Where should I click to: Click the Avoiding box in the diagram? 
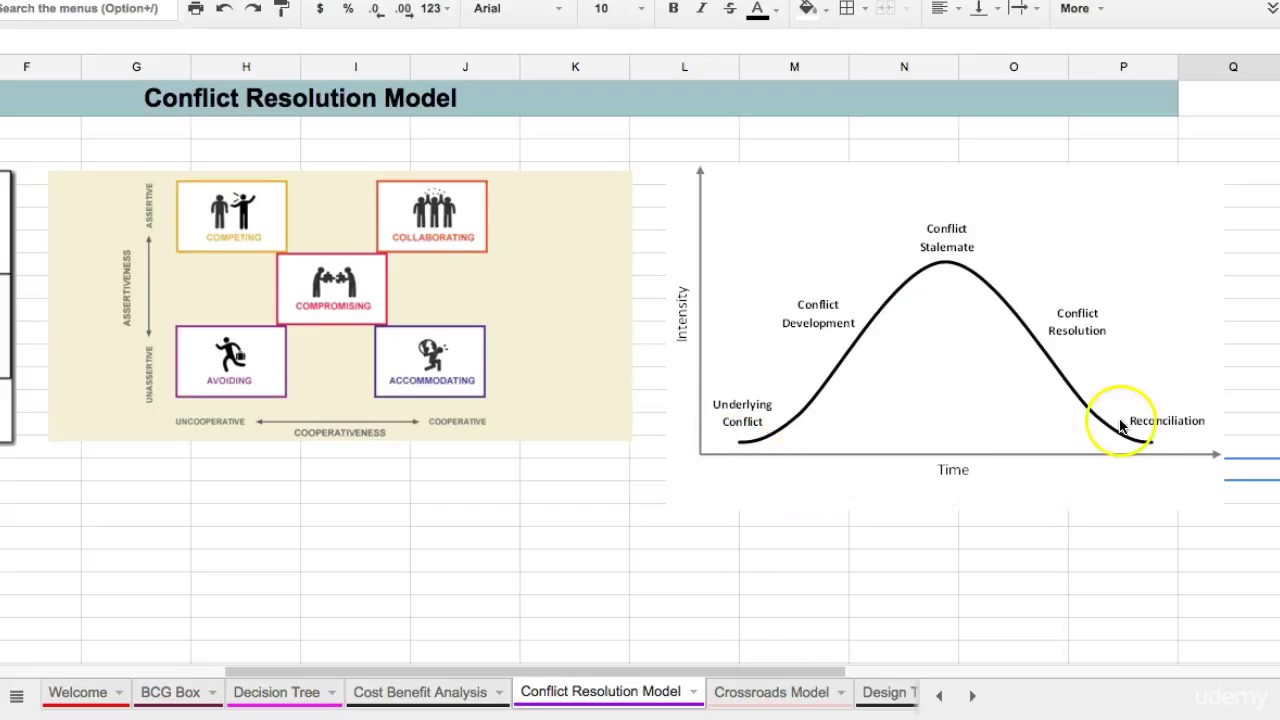pyautogui.click(x=231, y=361)
